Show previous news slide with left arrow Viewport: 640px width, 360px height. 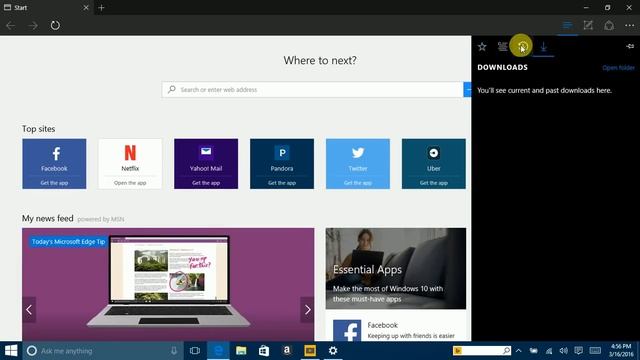[29, 310]
